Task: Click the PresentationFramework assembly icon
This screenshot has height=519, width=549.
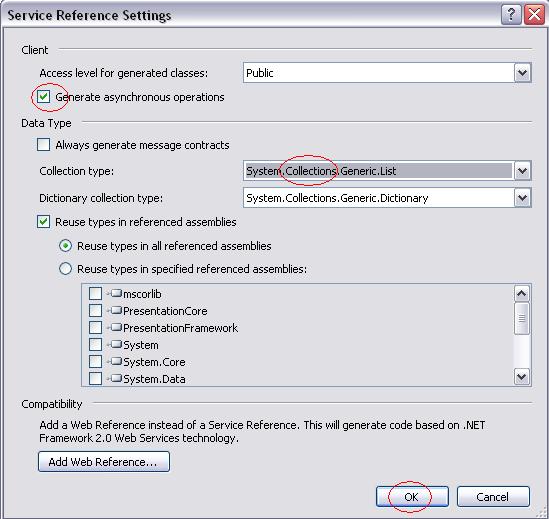Action: 116,327
